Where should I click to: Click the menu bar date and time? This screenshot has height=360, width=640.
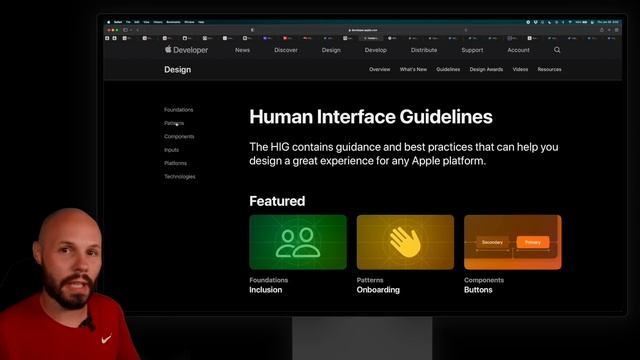(x=608, y=22)
